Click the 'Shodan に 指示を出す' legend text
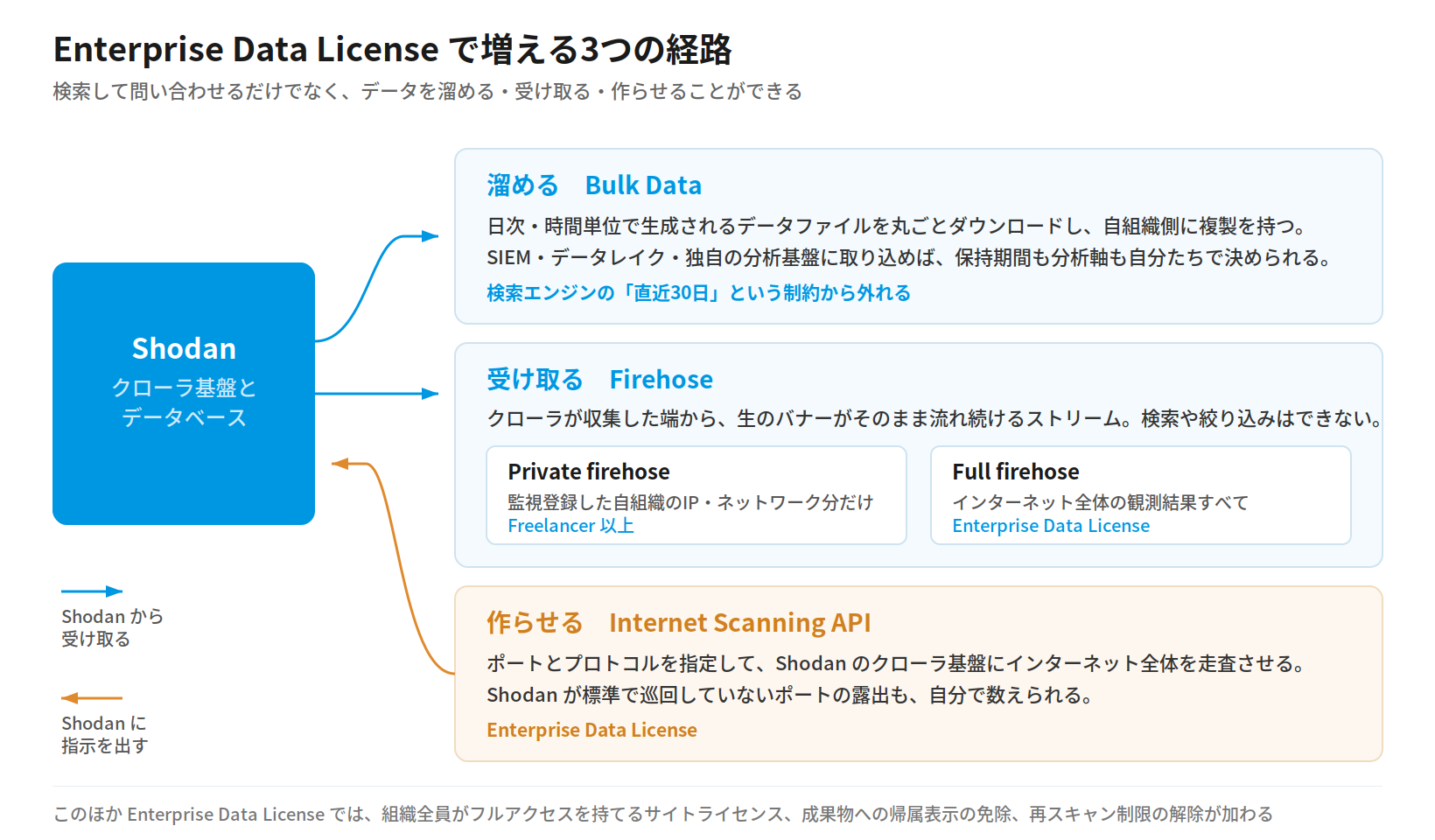 pos(104,734)
